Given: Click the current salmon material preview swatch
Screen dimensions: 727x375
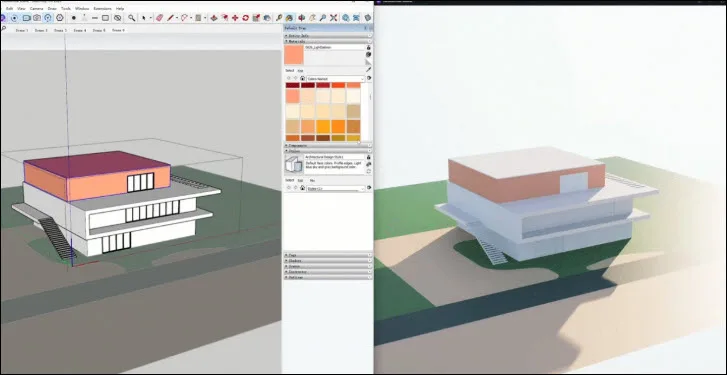Looking at the screenshot, I should coord(293,55).
